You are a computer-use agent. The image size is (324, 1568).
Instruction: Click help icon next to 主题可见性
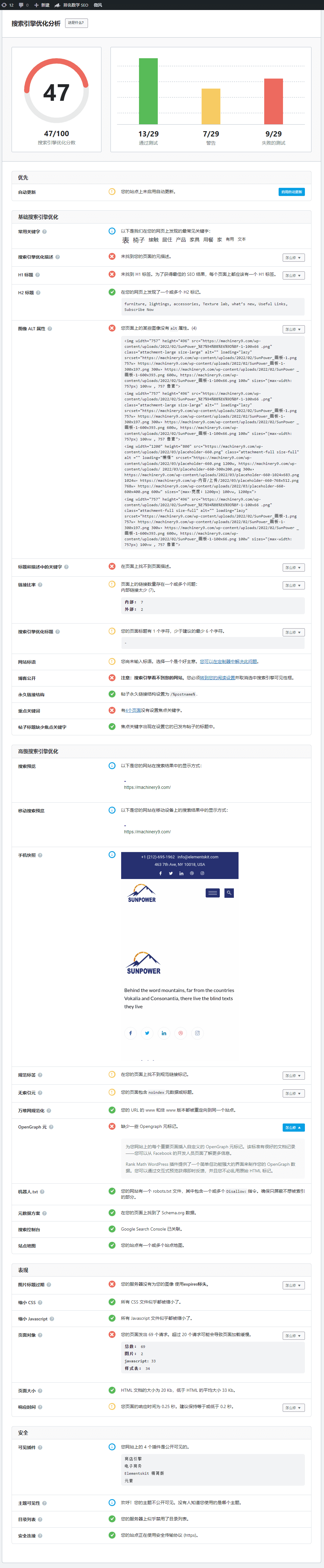coord(44,1504)
